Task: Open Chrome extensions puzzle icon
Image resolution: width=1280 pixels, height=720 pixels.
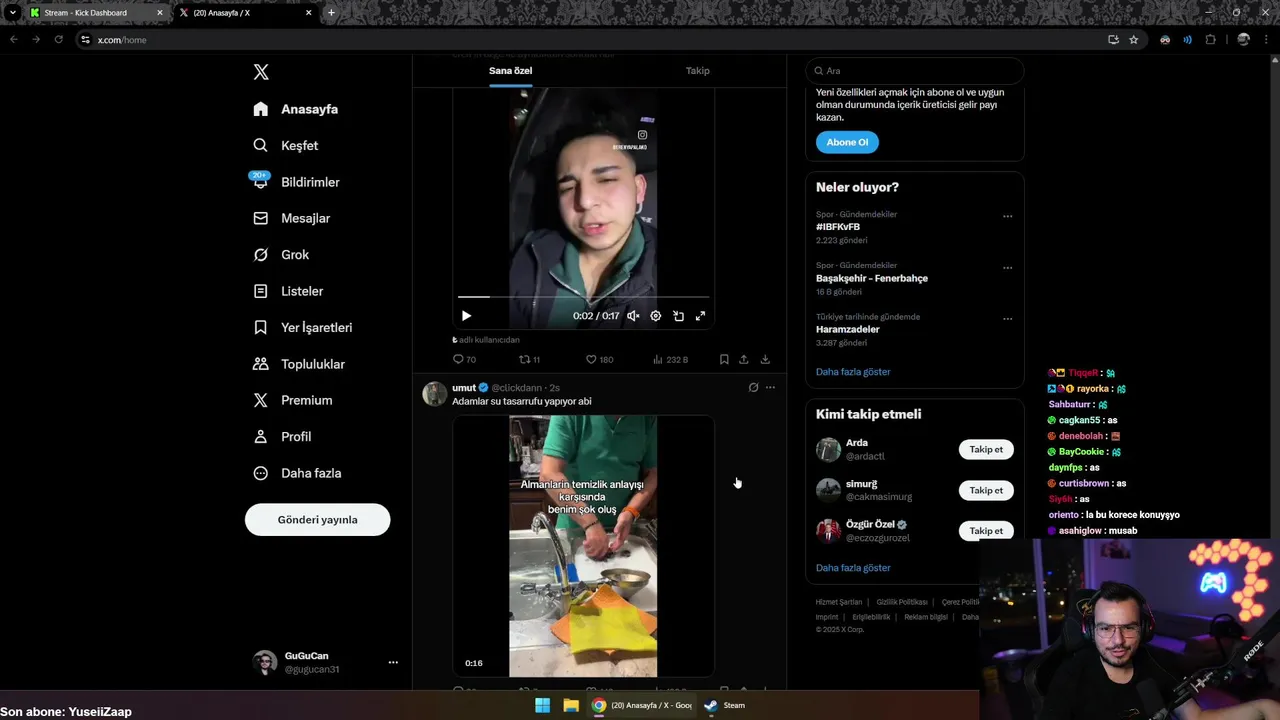Action: [1211, 40]
